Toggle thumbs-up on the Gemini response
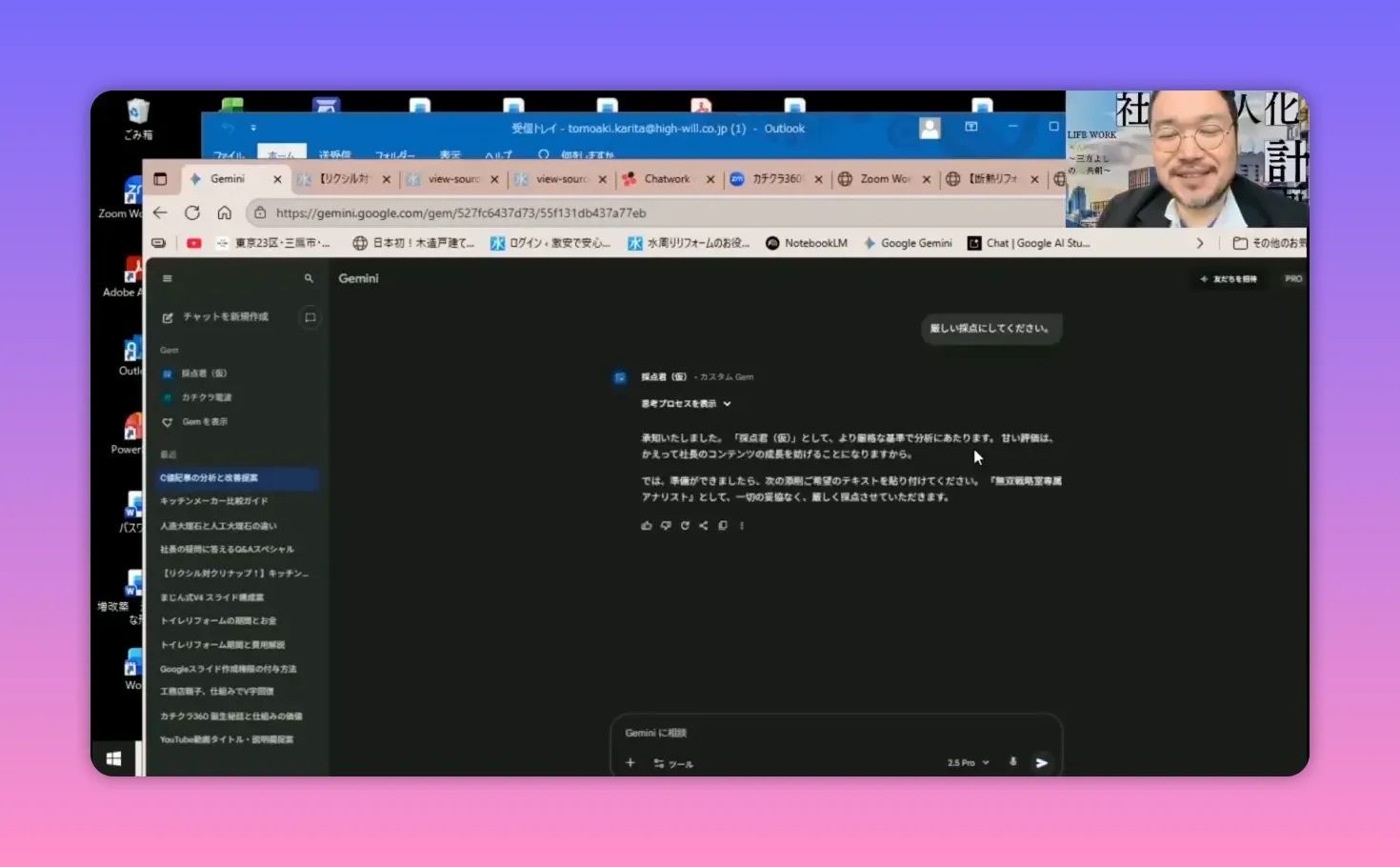 [x=647, y=525]
